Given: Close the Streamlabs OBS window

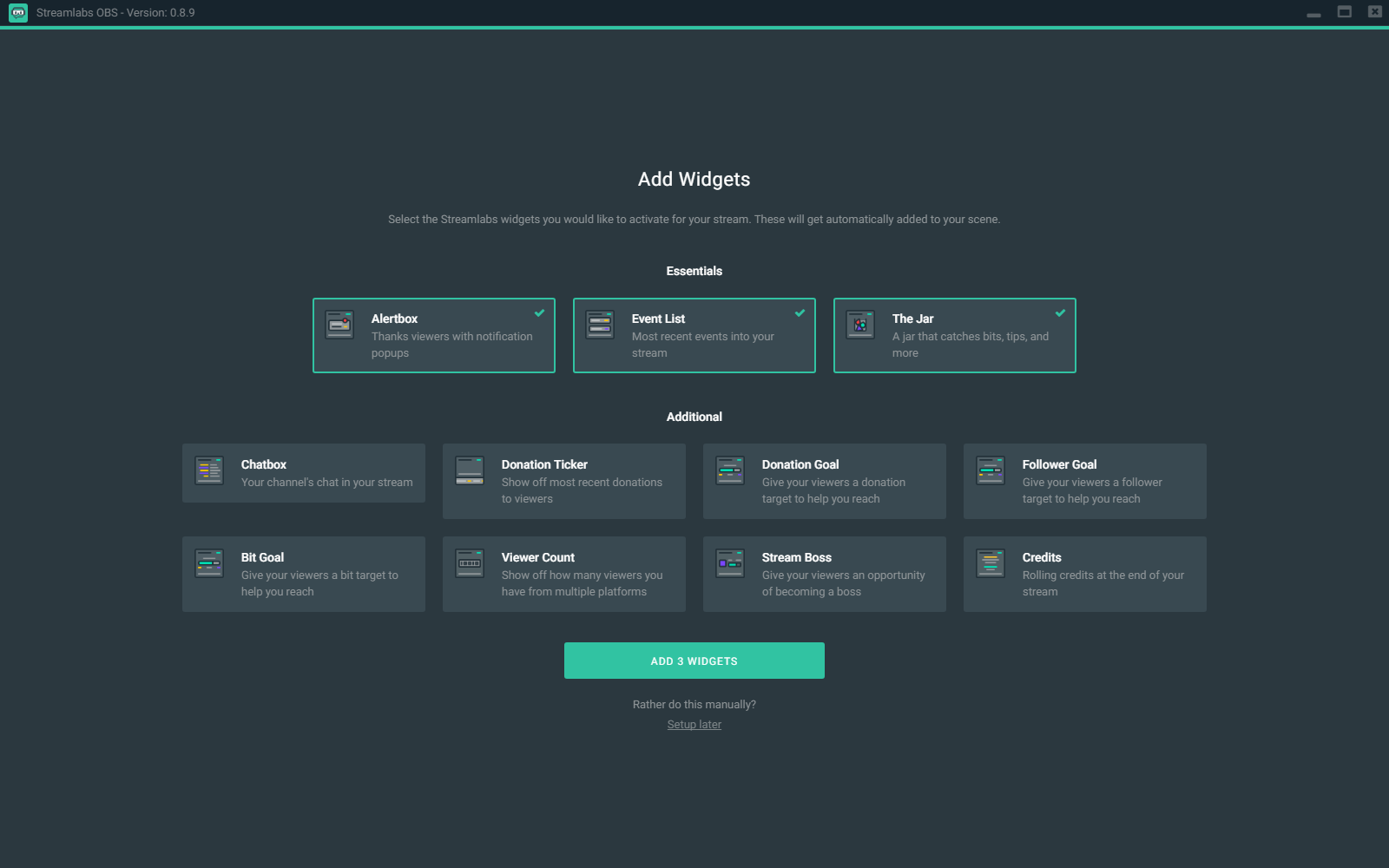Looking at the screenshot, I should tap(1375, 12).
